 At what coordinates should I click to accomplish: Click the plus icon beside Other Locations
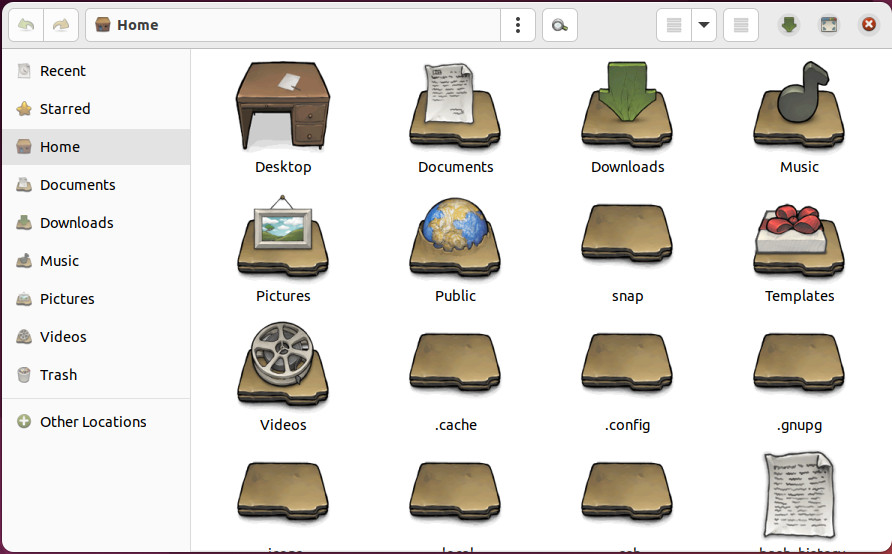[x=24, y=421]
